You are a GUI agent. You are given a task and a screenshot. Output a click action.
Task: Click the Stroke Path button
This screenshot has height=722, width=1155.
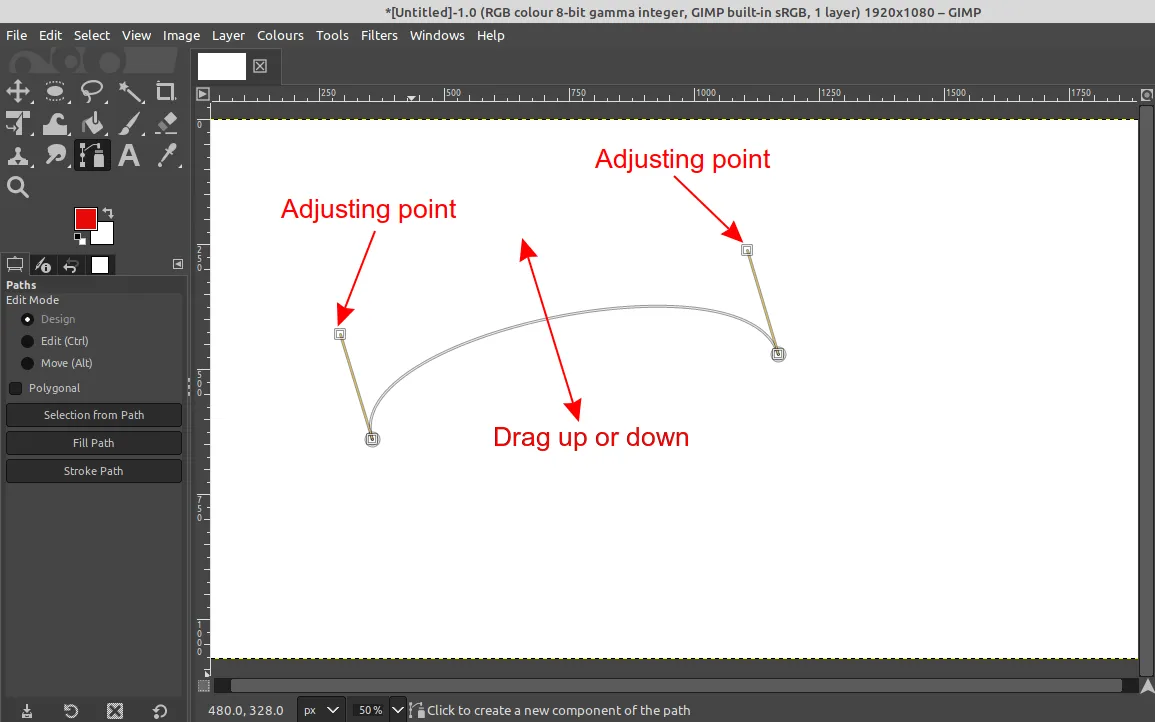[94, 471]
